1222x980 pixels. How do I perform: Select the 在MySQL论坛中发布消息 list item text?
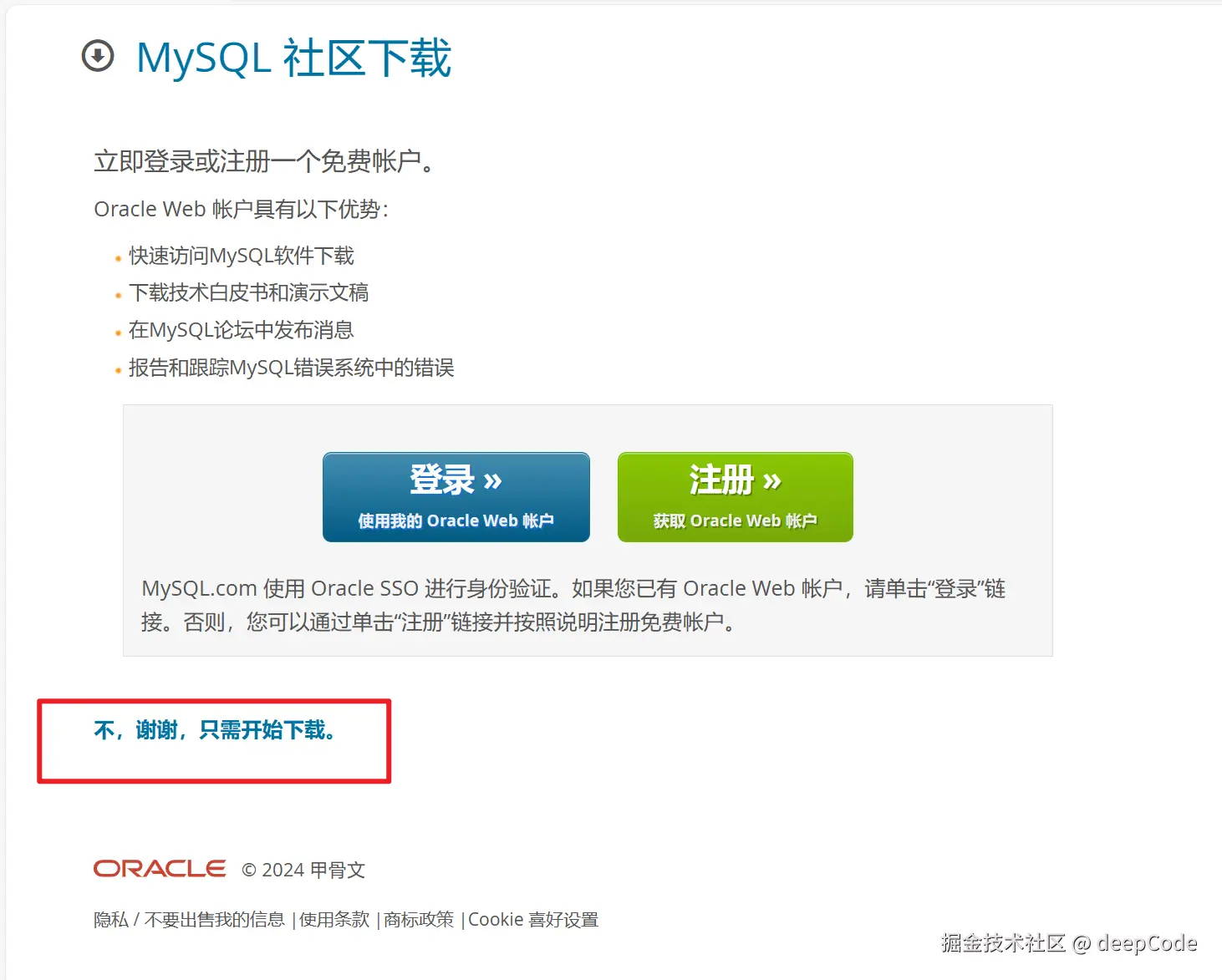(x=242, y=330)
